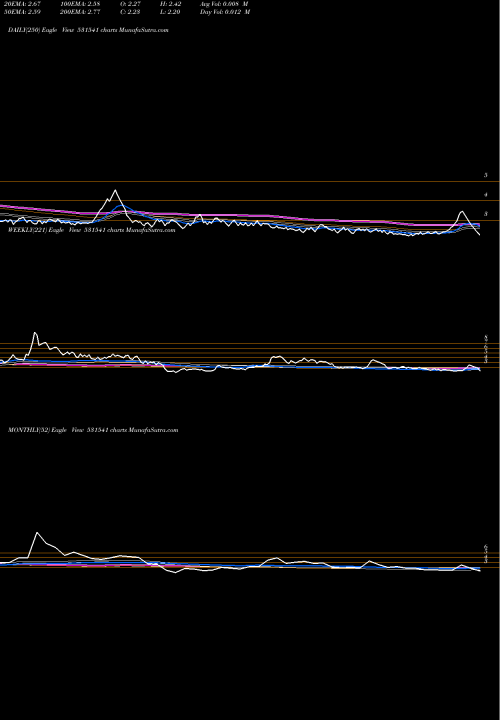Click the WEEKLY(221) Eagle View chart title
500x720 pixels.
91,230
